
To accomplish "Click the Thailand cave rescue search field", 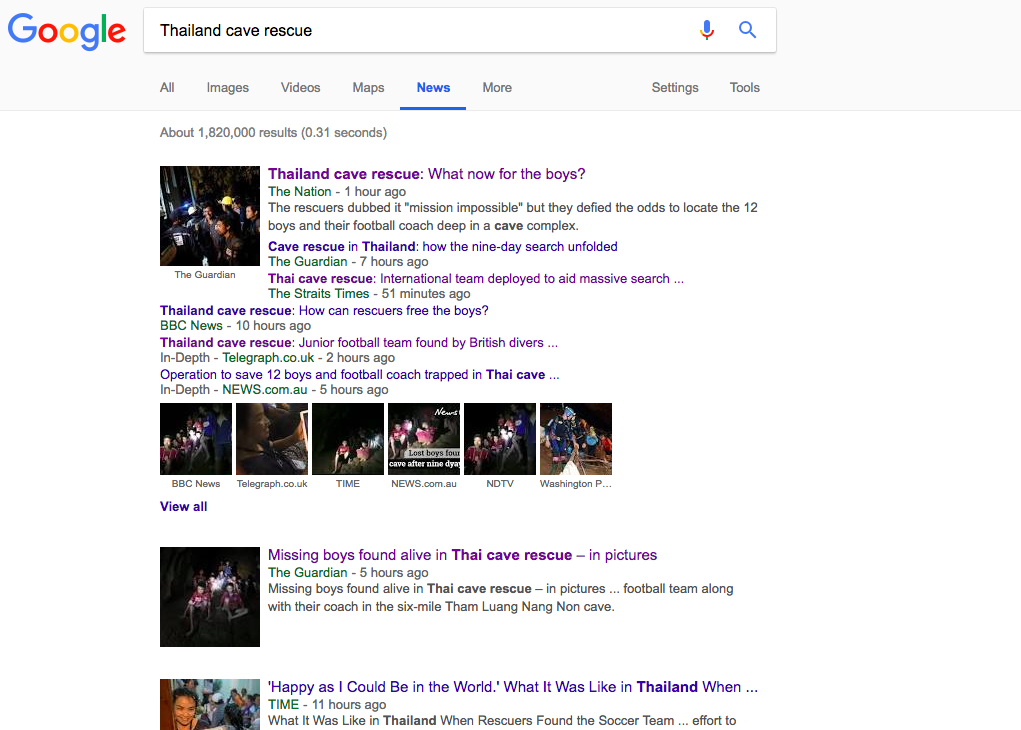I will coord(417,30).
